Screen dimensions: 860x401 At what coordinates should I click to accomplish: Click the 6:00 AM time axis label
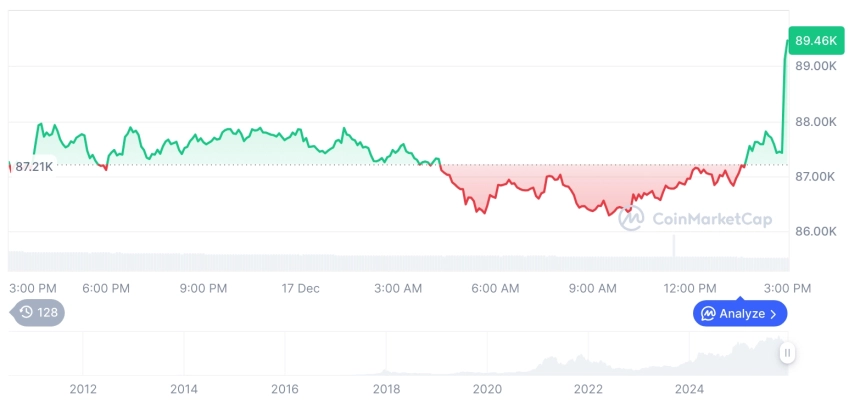click(x=495, y=288)
